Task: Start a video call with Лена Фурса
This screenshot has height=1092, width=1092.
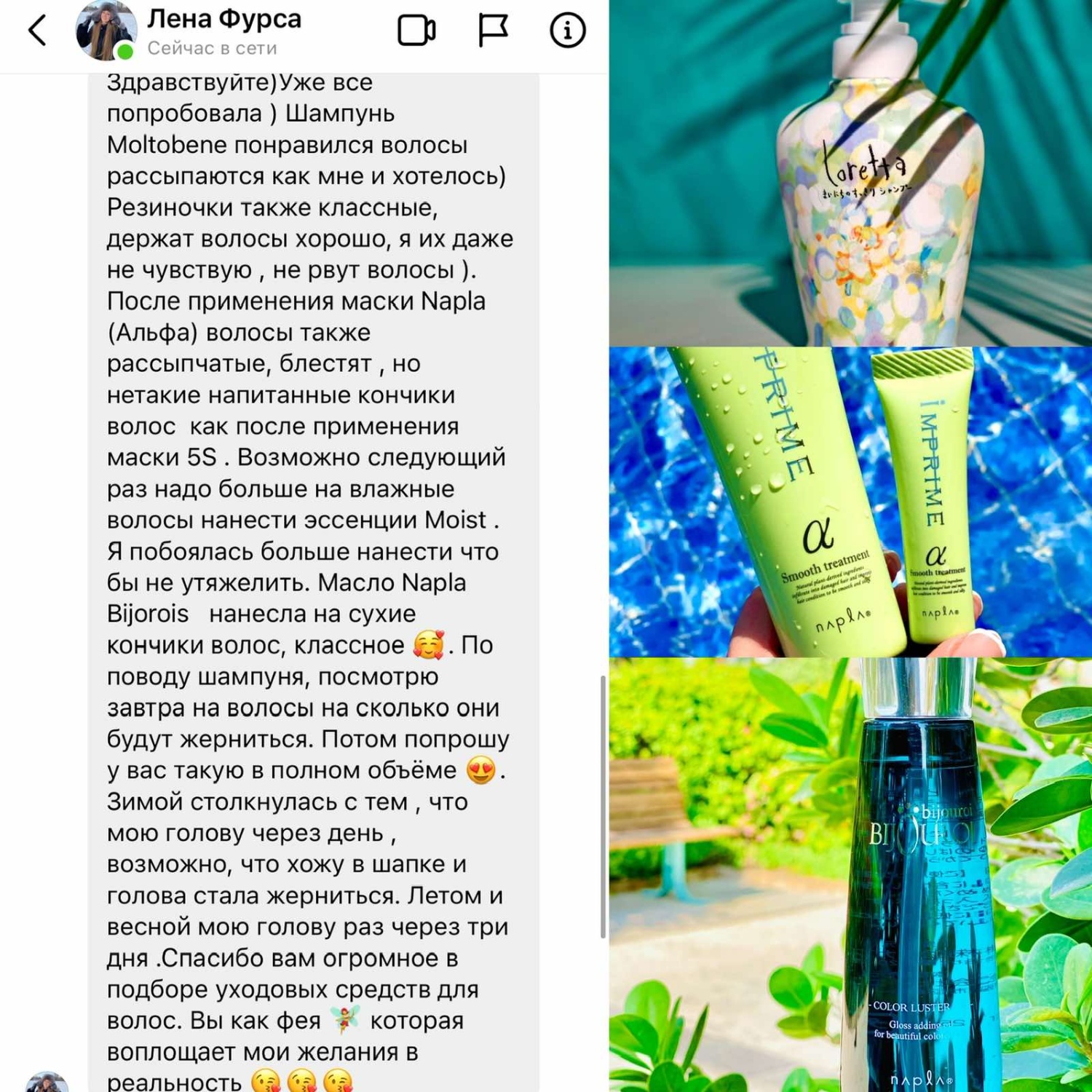Action: click(416, 31)
